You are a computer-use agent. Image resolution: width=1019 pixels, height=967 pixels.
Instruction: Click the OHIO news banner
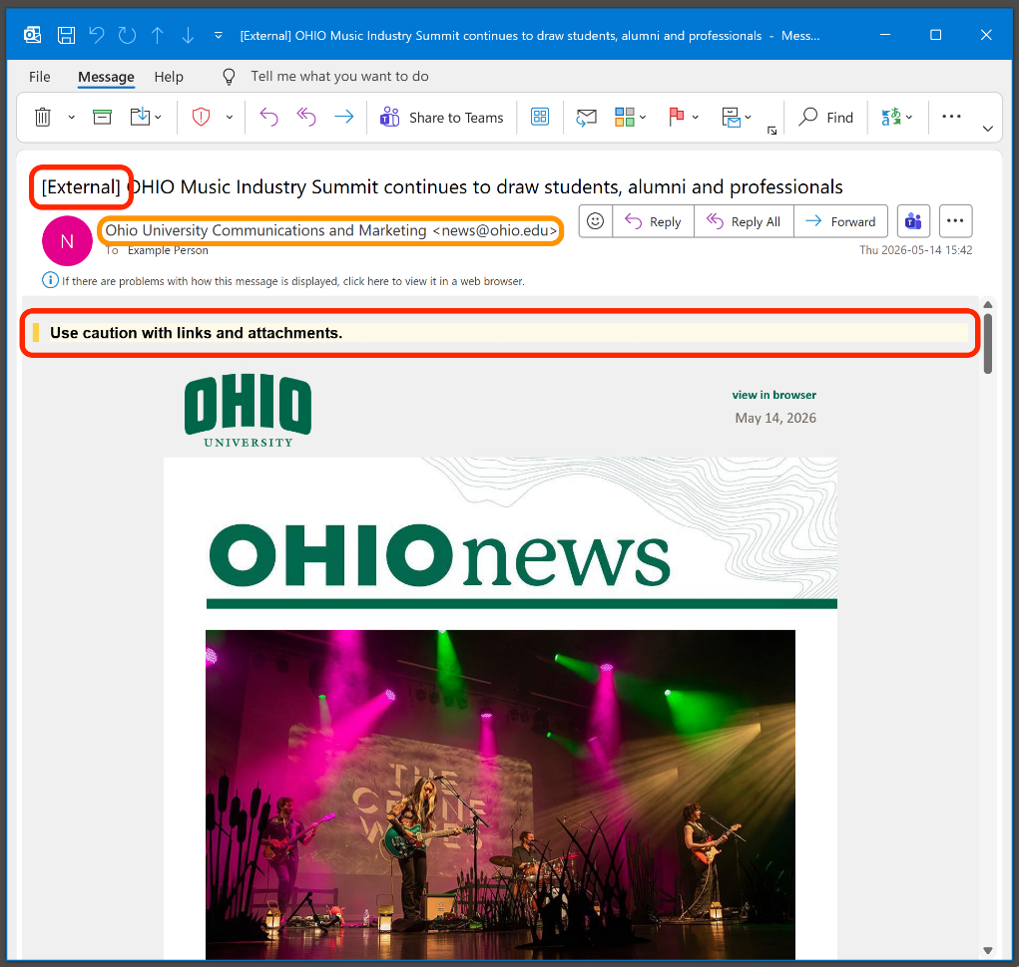click(x=500, y=533)
